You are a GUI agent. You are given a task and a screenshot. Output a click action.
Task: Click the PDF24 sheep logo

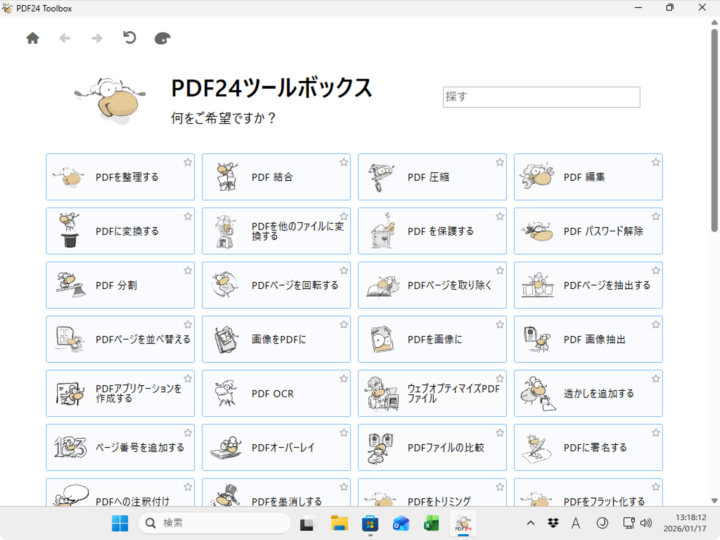pyautogui.click(x=109, y=98)
